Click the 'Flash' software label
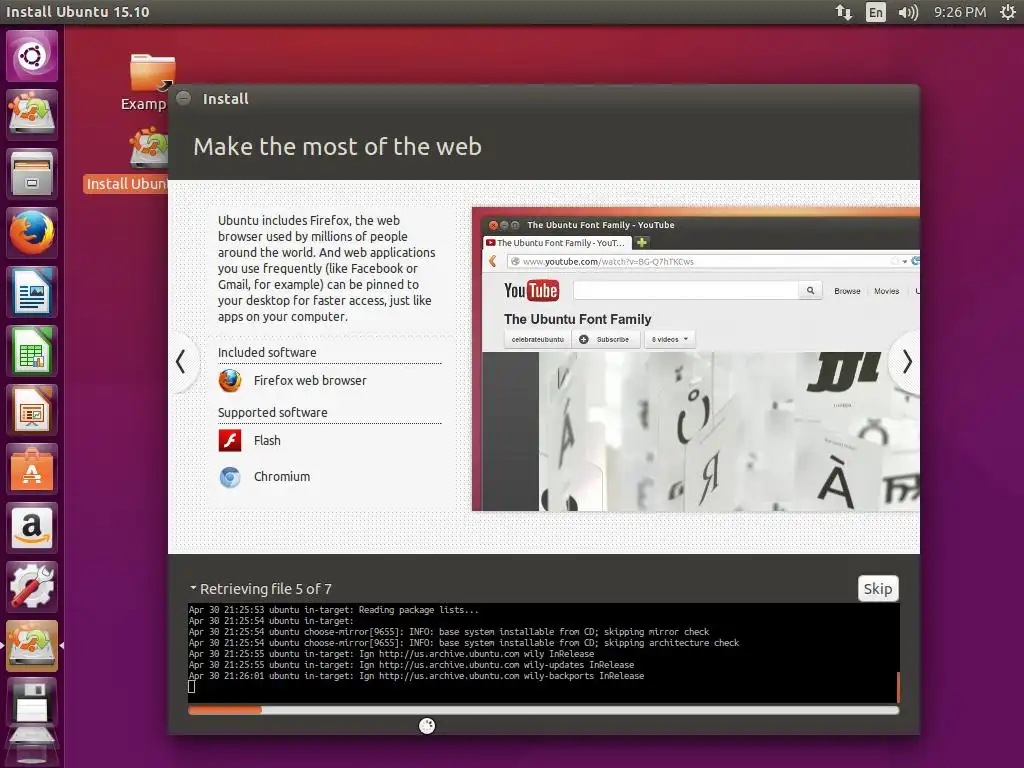The height and width of the screenshot is (768, 1024). pos(267,441)
